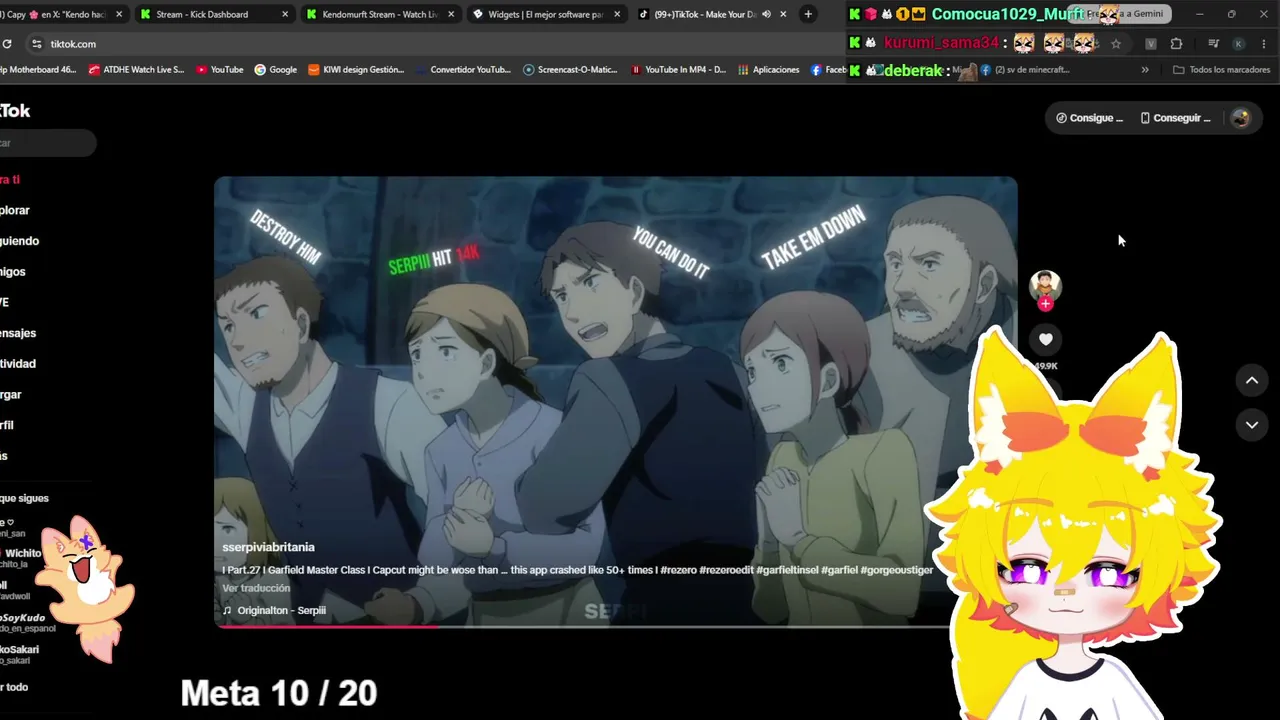This screenshot has width=1280, height=720.
Task: Close the TikTok browser tab
Action: tap(783, 14)
